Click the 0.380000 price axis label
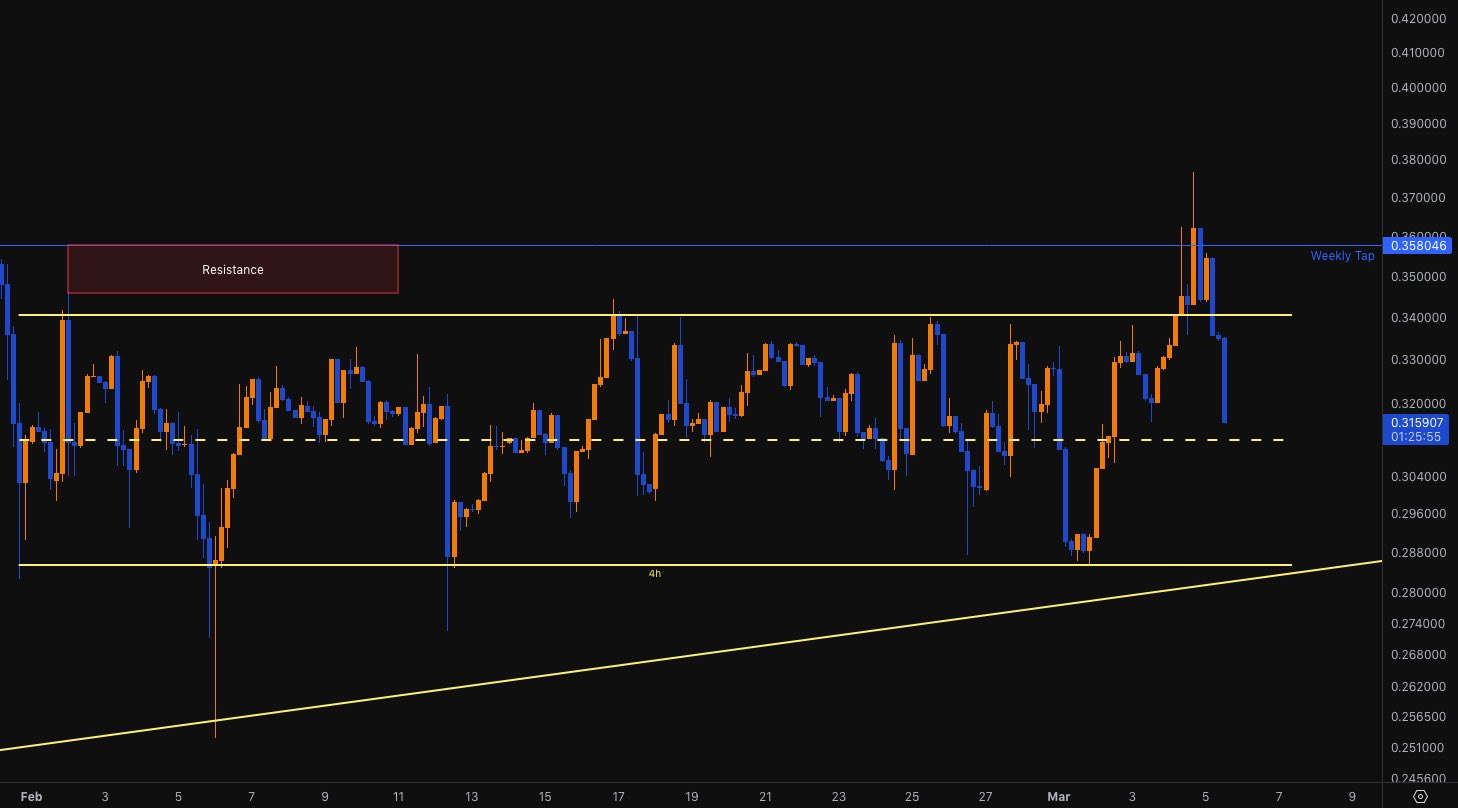 [x=1417, y=160]
